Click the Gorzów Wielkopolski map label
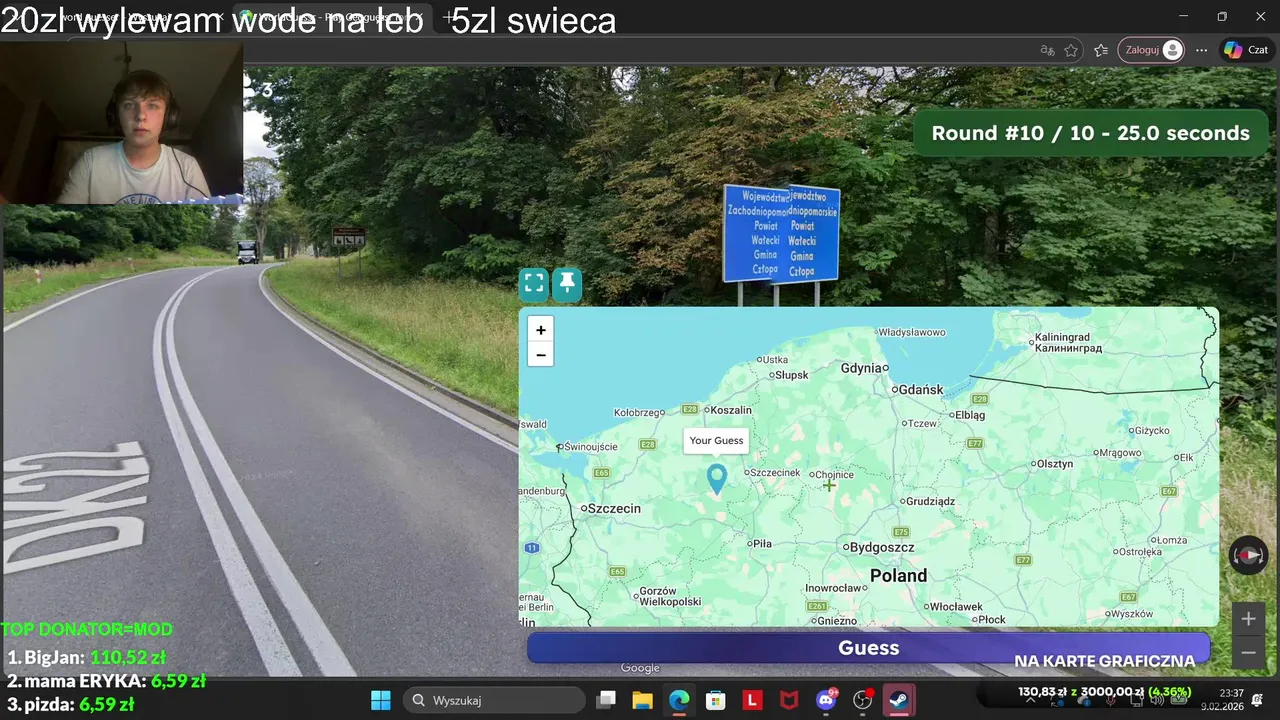The width and height of the screenshot is (1280, 720). (x=670, y=596)
